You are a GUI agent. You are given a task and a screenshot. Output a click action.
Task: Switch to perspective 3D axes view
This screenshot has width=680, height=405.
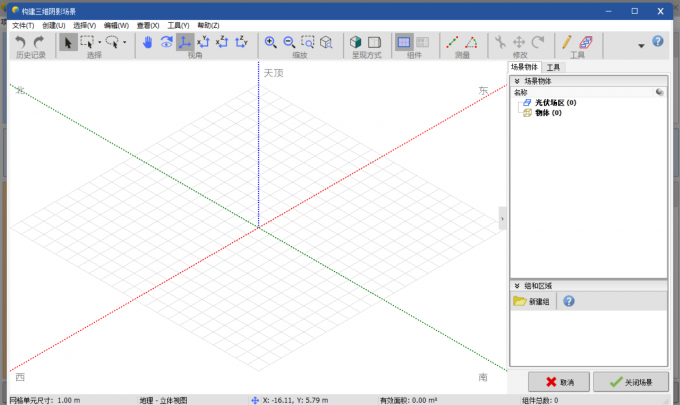coord(185,42)
